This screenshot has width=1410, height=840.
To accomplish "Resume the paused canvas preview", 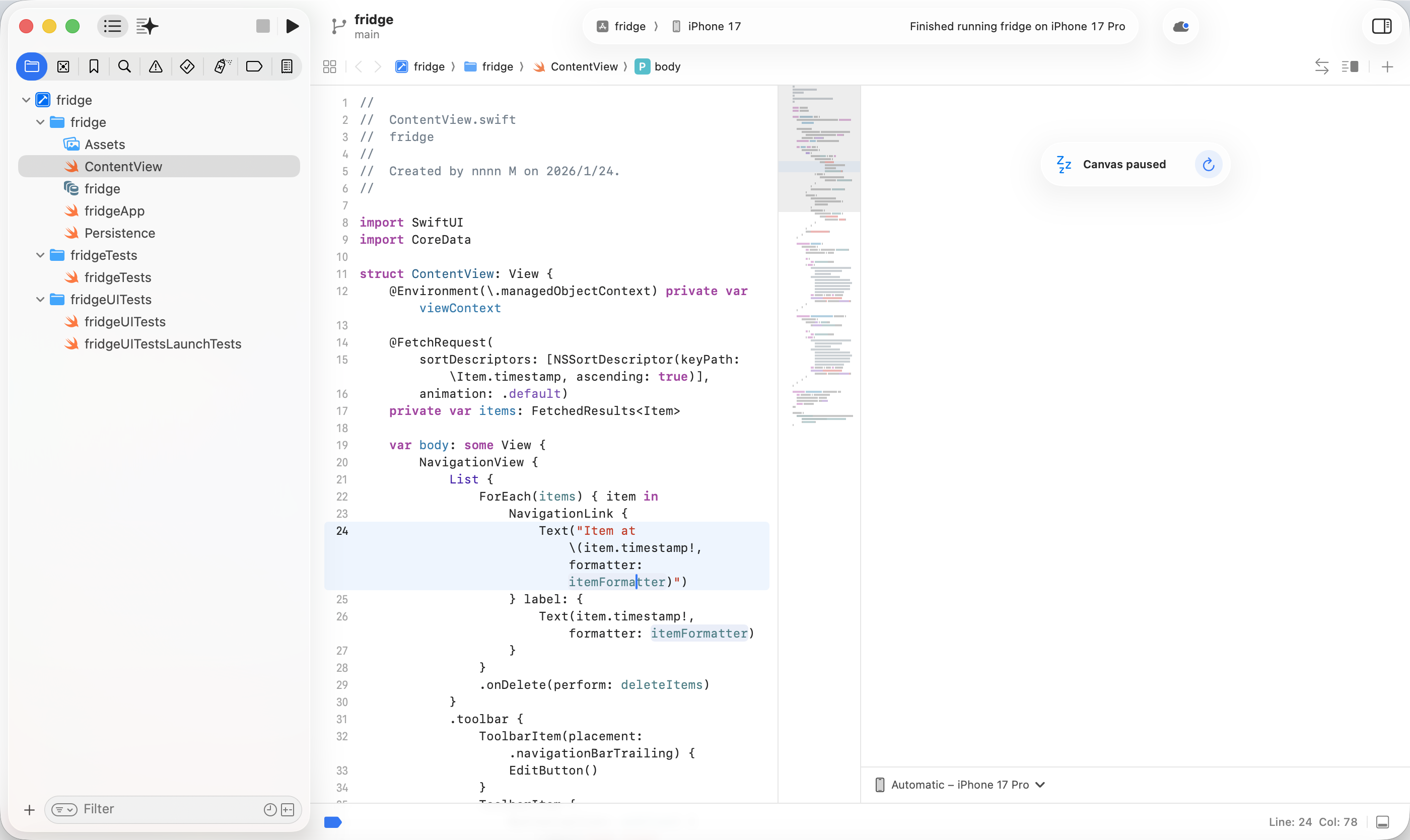I will (x=1209, y=165).
